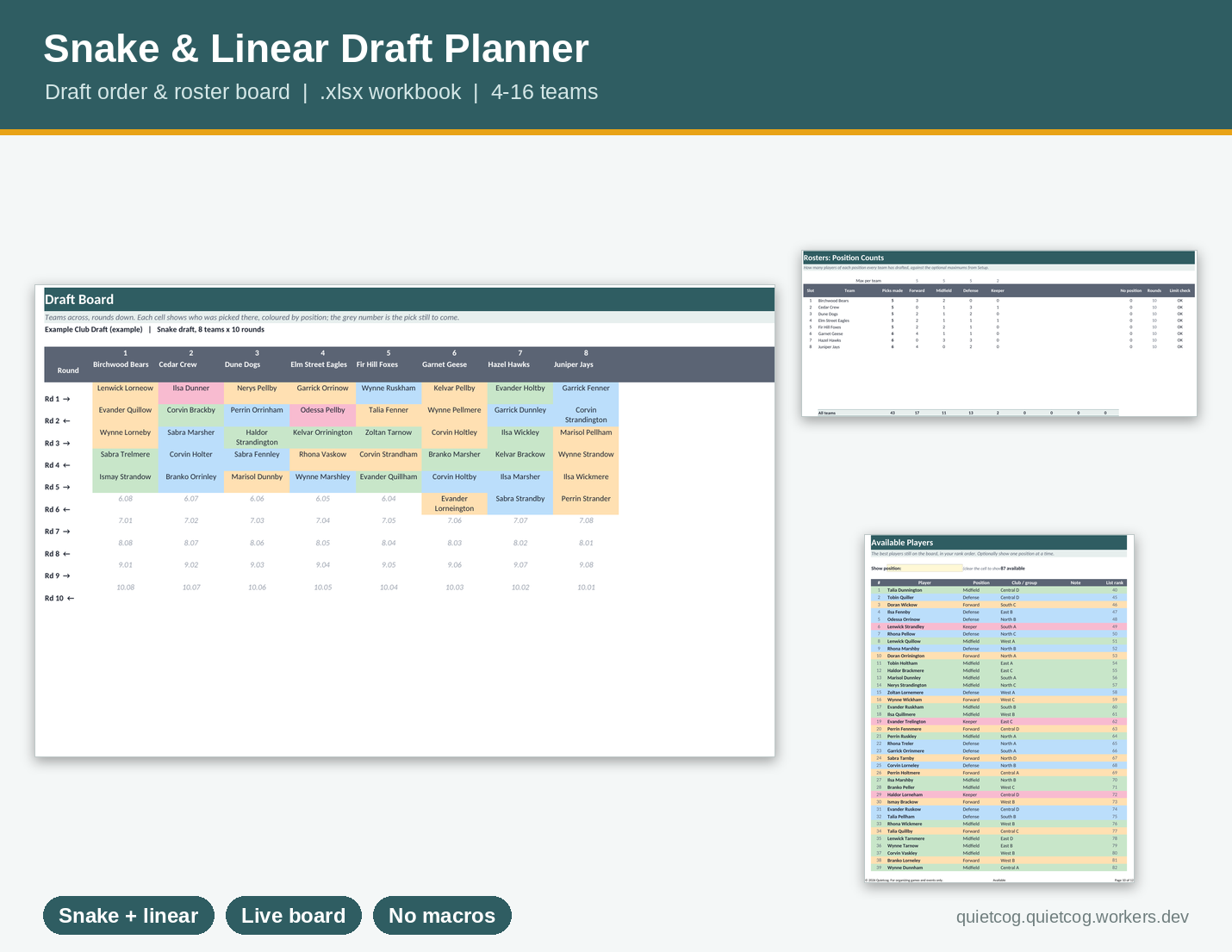Select the Birchwood Bears column header in Draft Board

pos(125,364)
